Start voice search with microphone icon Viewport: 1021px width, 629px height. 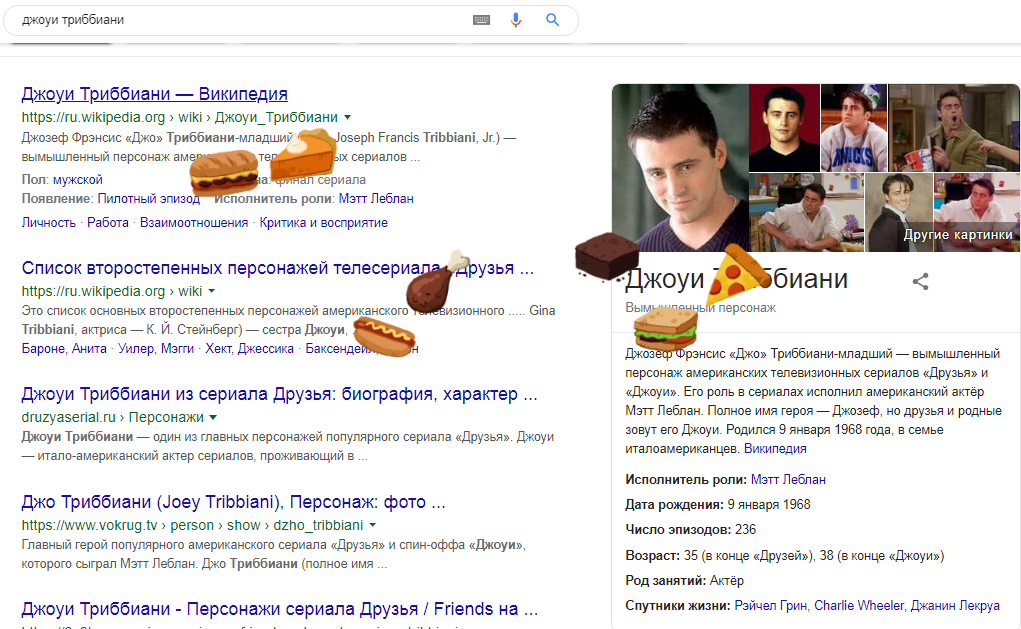[x=516, y=20]
